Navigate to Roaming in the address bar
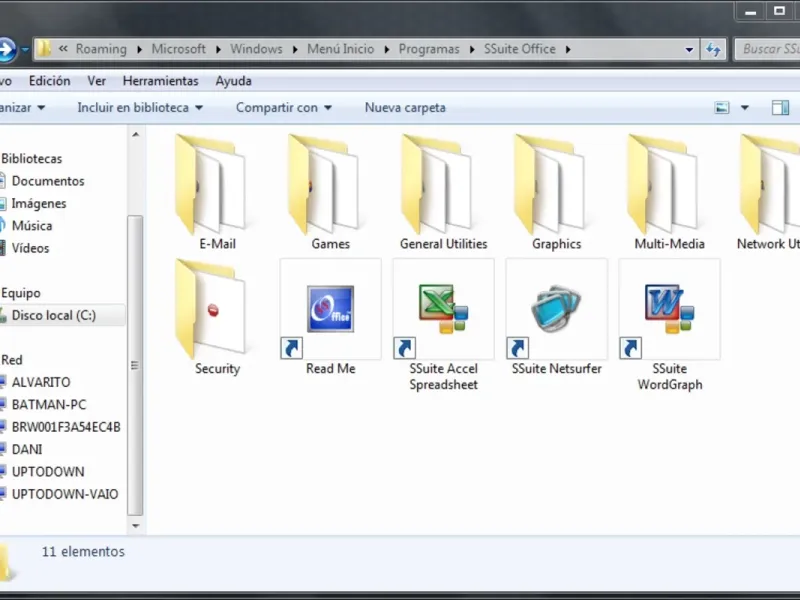This screenshot has width=800, height=600. 101,49
